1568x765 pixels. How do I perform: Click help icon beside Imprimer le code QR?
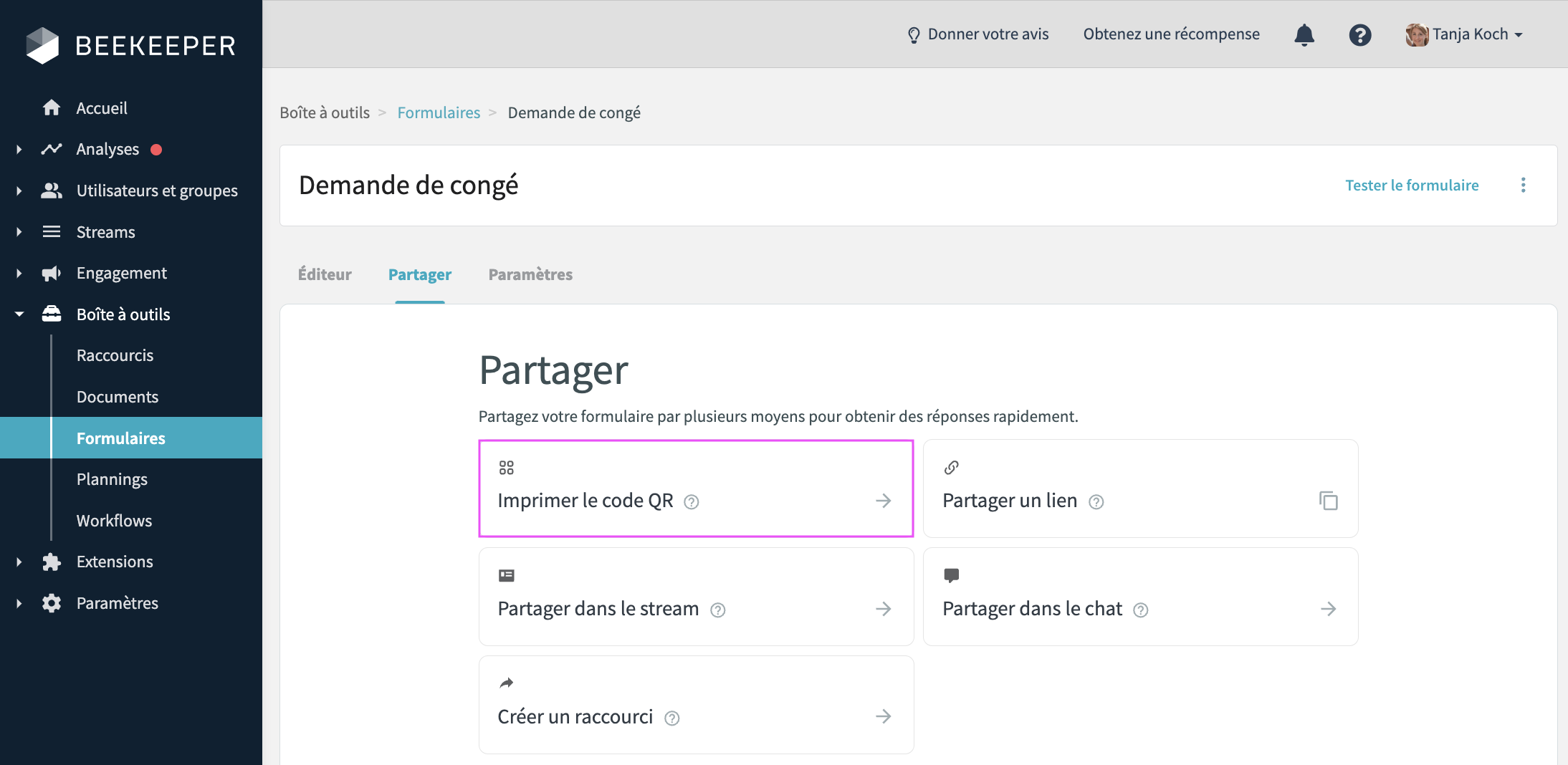[x=691, y=501]
